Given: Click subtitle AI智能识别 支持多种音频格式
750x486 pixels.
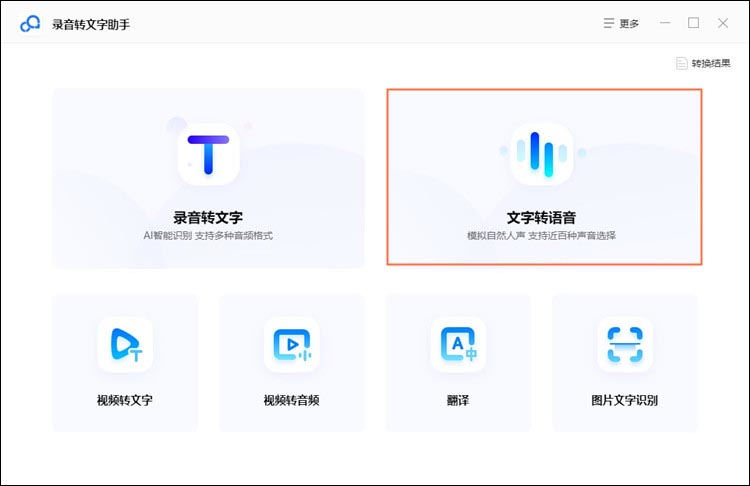Looking at the screenshot, I should pyautogui.click(x=208, y=235).
